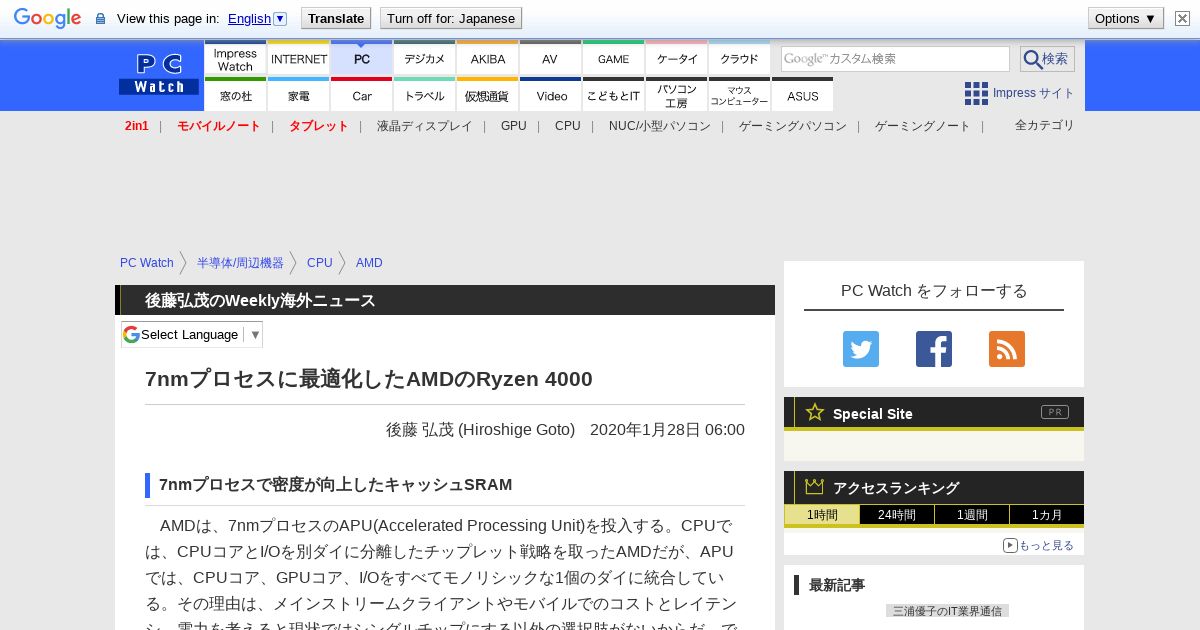
Task: Click the Special Site PR badge
Action: point(1055,412)
